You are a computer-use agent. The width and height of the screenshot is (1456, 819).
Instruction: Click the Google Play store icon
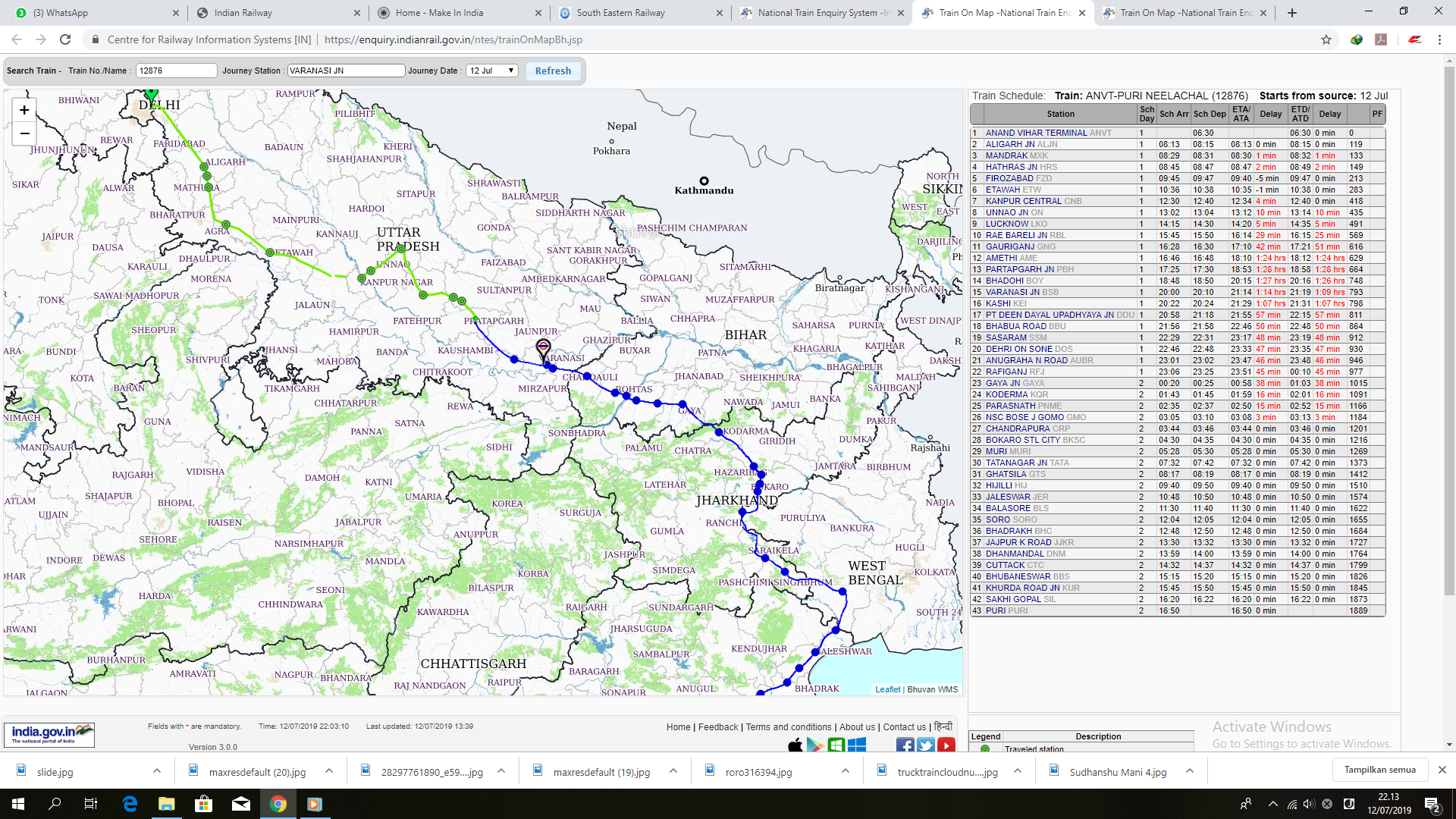(815, 745)
